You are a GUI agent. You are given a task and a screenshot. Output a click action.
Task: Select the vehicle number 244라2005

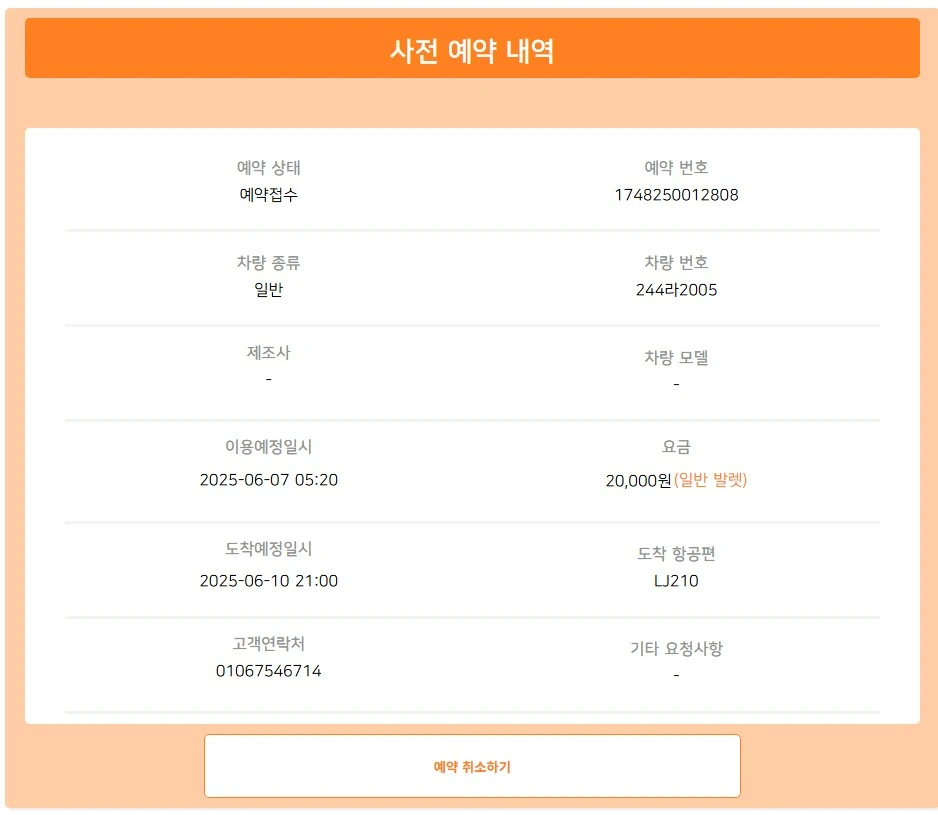click(677, 290)
